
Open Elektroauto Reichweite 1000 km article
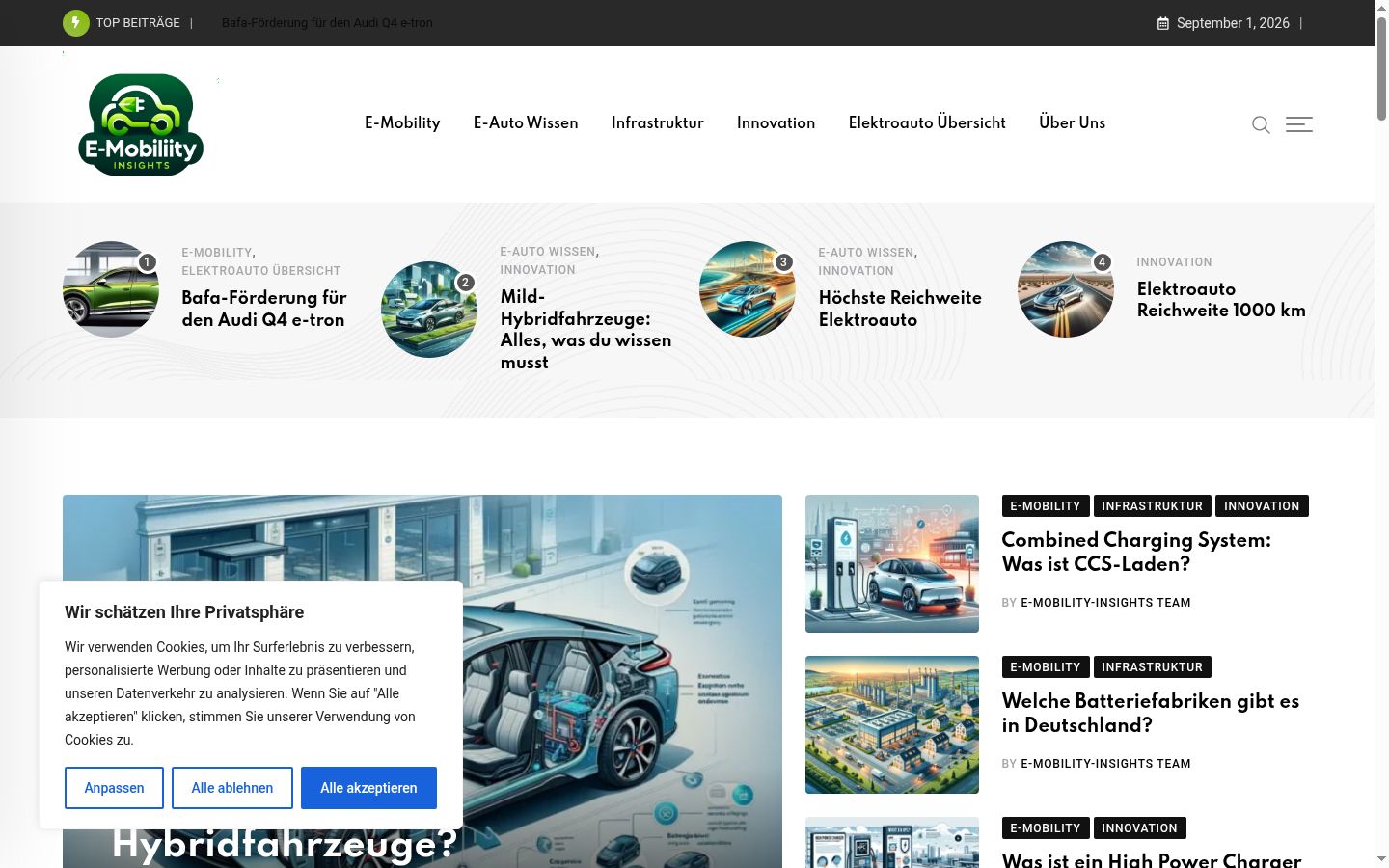pos(1221,299)
